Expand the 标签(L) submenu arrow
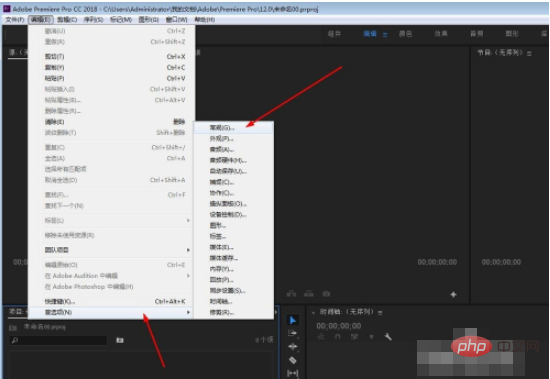The image size is (550, 379). [x=188, y=220]
